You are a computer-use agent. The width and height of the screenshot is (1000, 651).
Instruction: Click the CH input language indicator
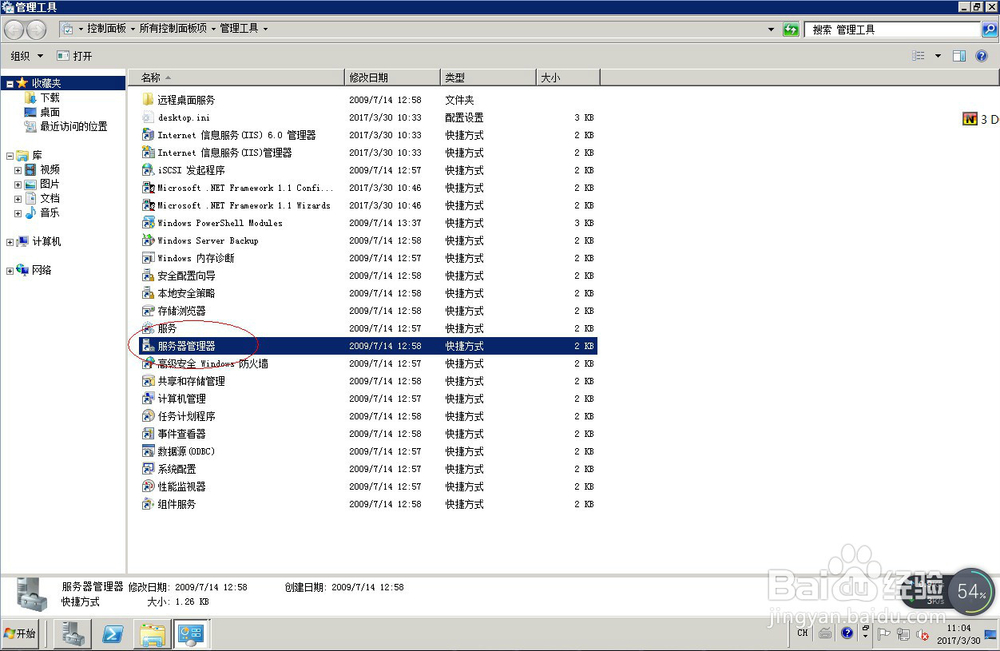click(802, 633)
